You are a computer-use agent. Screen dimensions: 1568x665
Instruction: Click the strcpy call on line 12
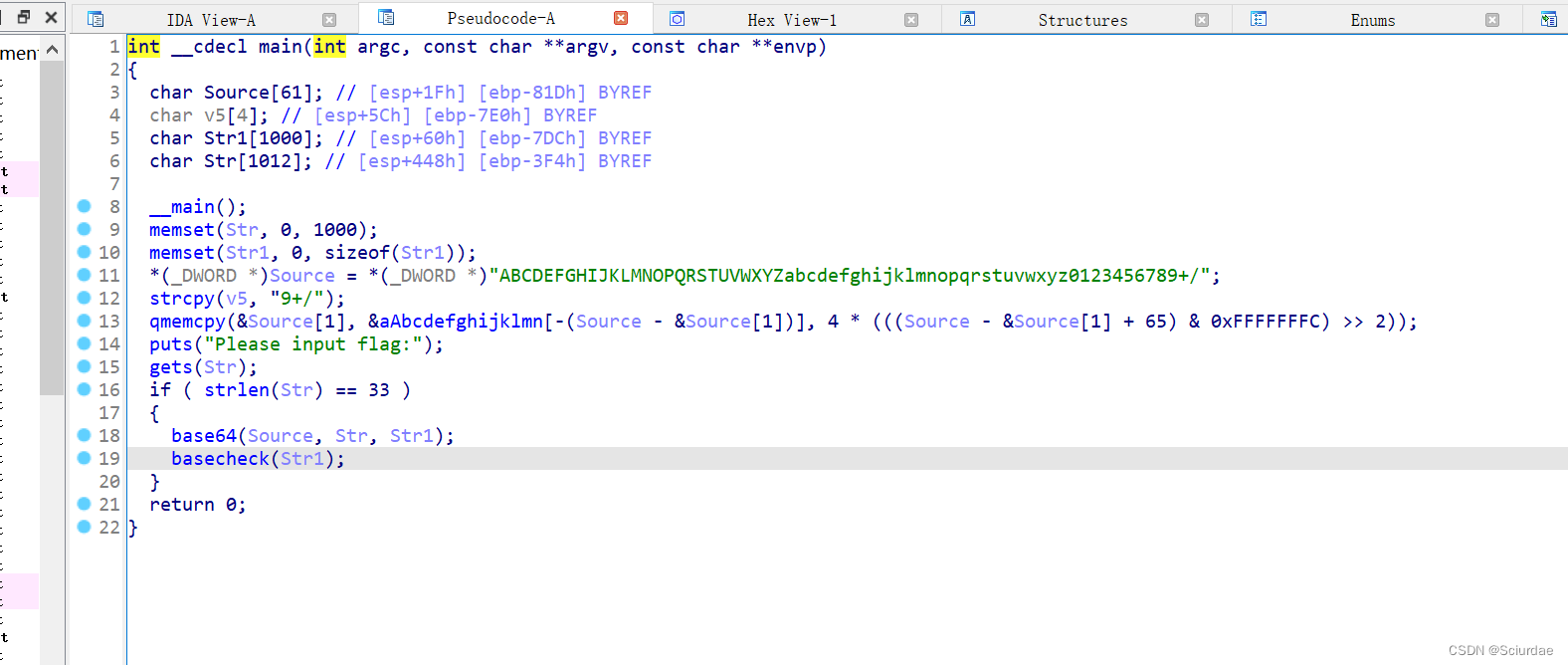click(x=182, y=299)
